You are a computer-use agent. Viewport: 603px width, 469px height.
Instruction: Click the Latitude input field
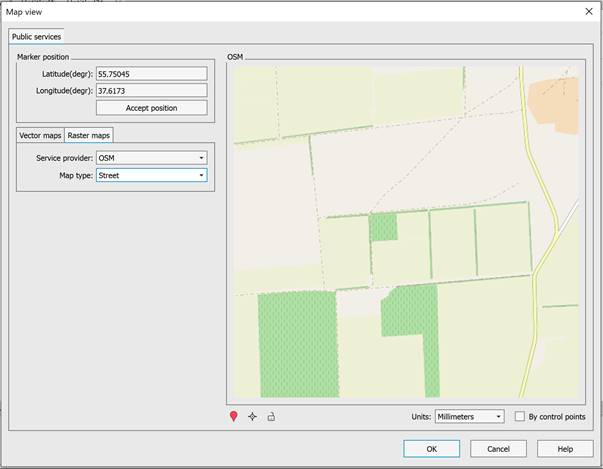151,73
